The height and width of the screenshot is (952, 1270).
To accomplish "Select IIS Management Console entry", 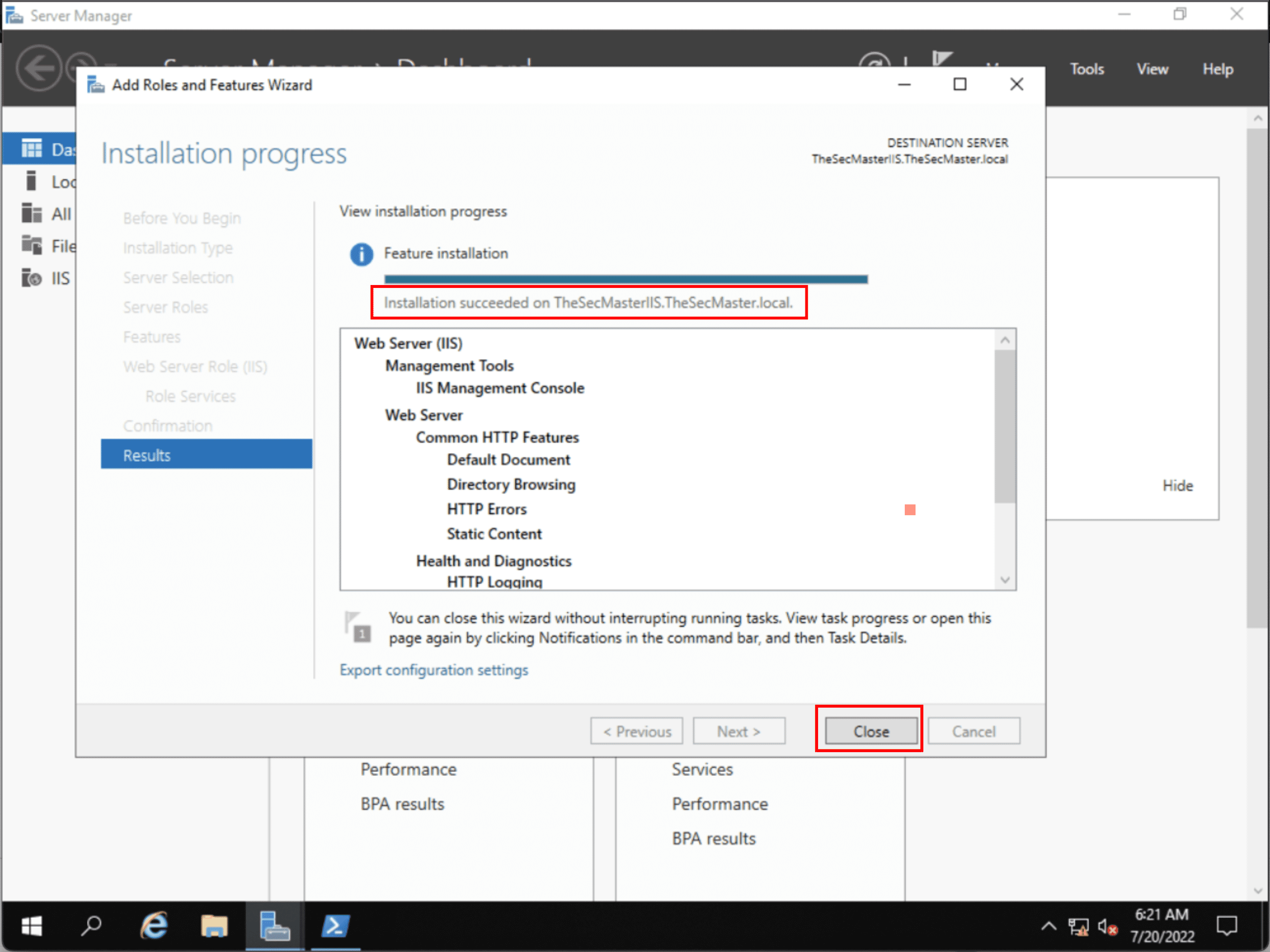I will click(x=500, y=388).
